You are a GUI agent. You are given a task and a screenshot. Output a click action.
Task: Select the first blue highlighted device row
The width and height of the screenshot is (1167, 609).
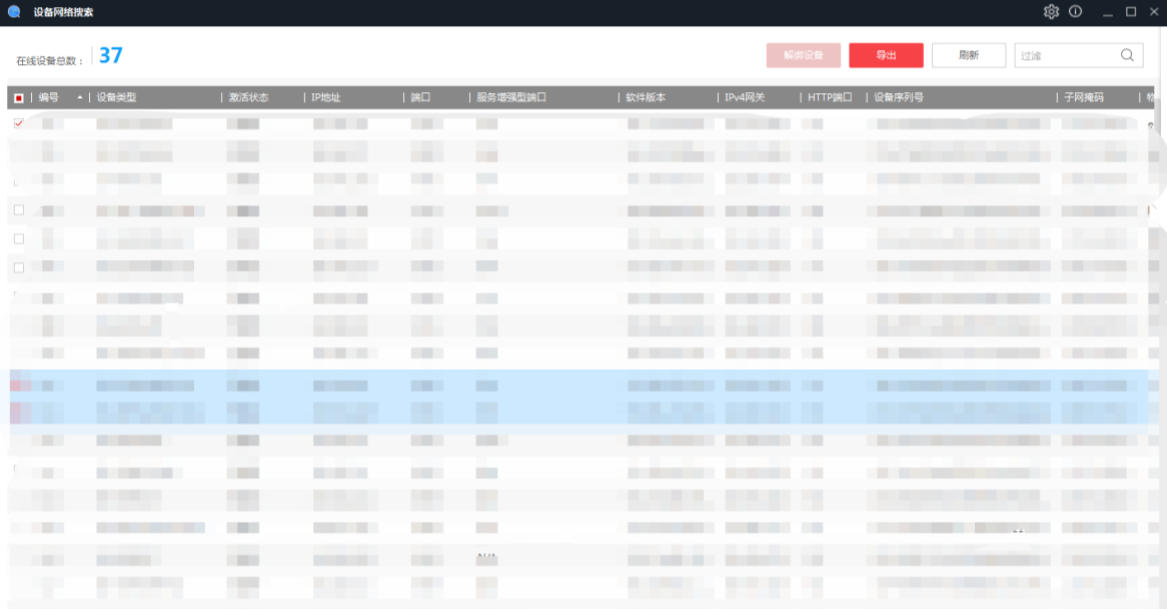[580, 384]
